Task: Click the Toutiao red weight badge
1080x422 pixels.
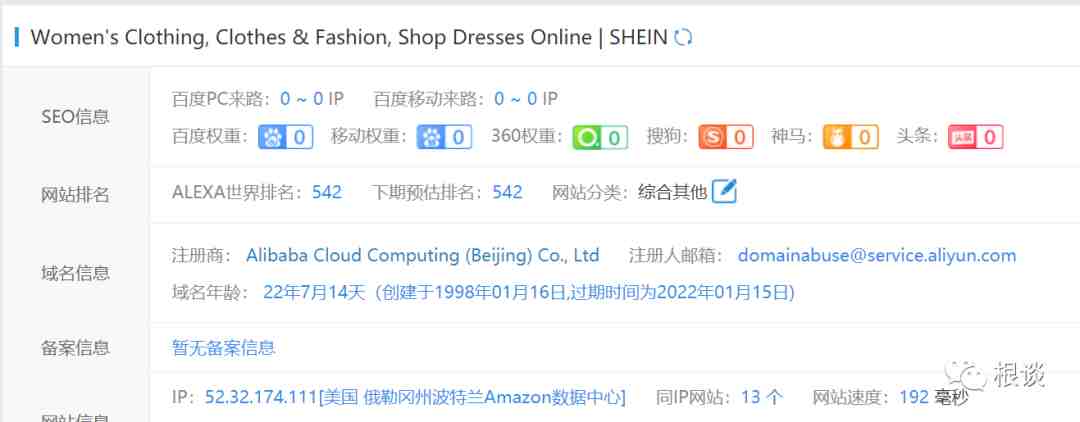Action: 975,137
